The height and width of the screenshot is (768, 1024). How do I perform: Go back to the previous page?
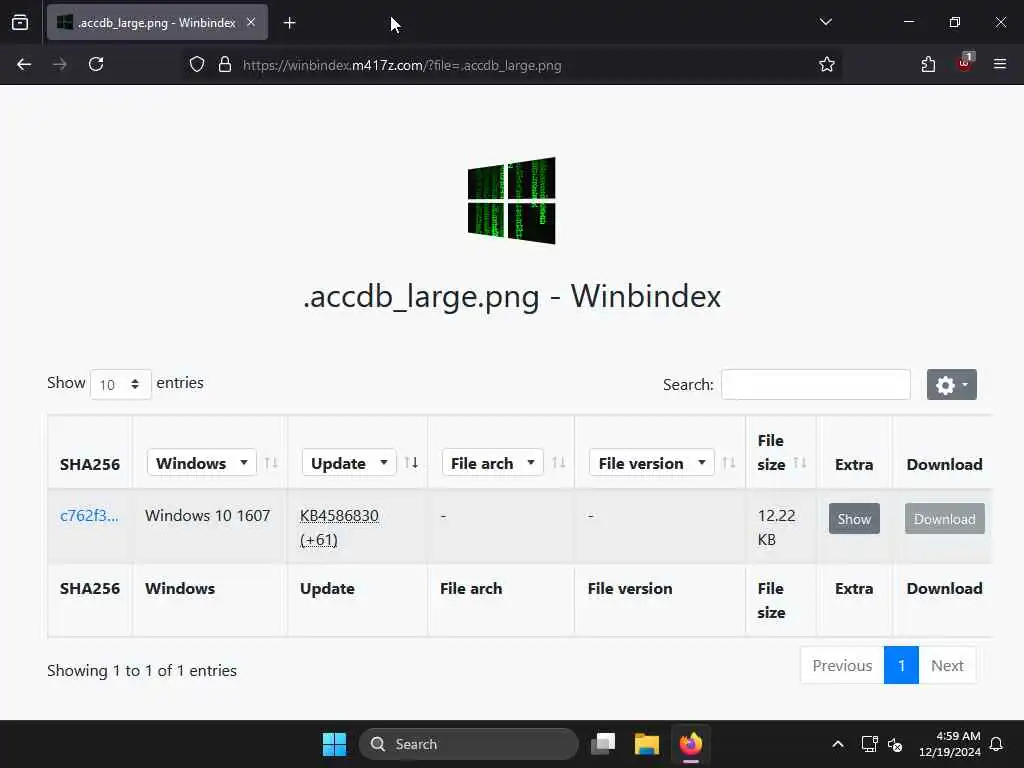[x=24, y=64]
